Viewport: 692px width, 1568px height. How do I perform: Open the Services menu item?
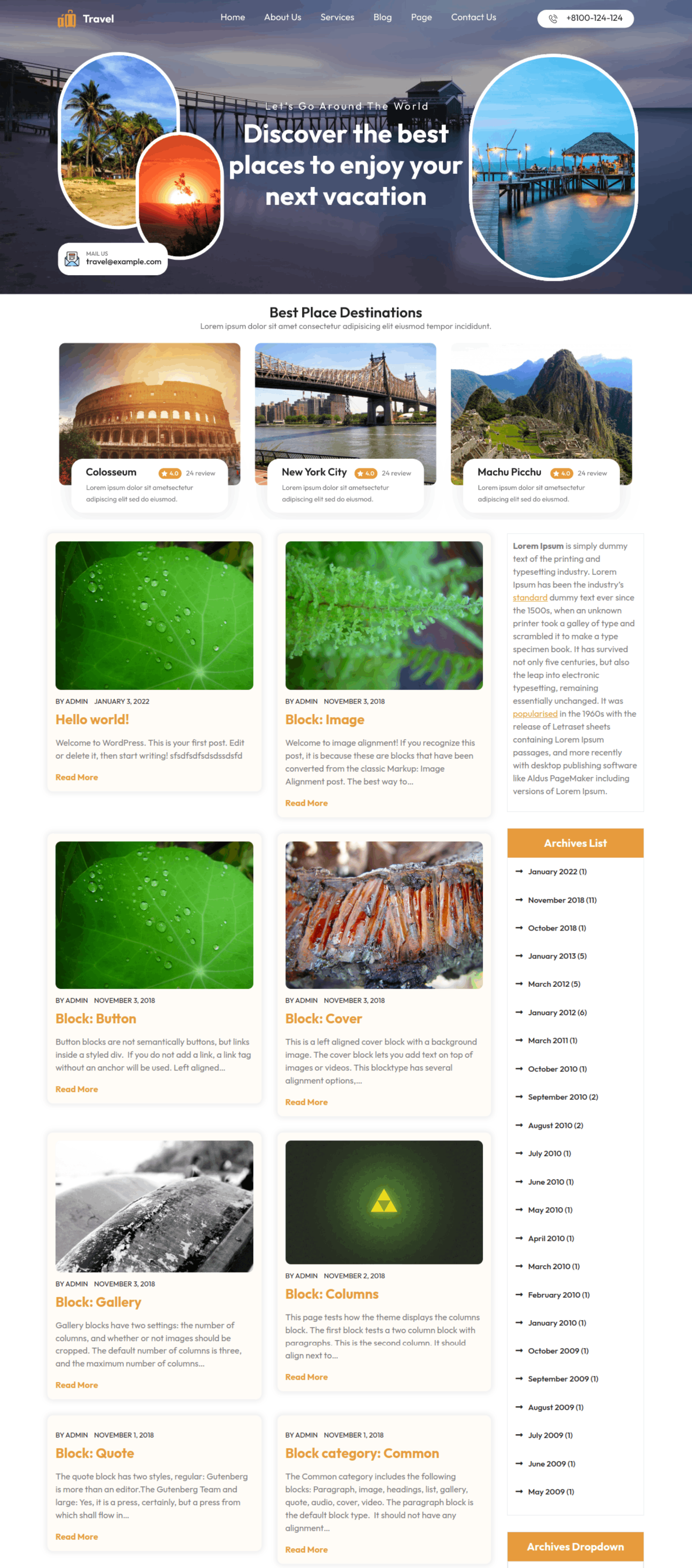pos(337,18)
